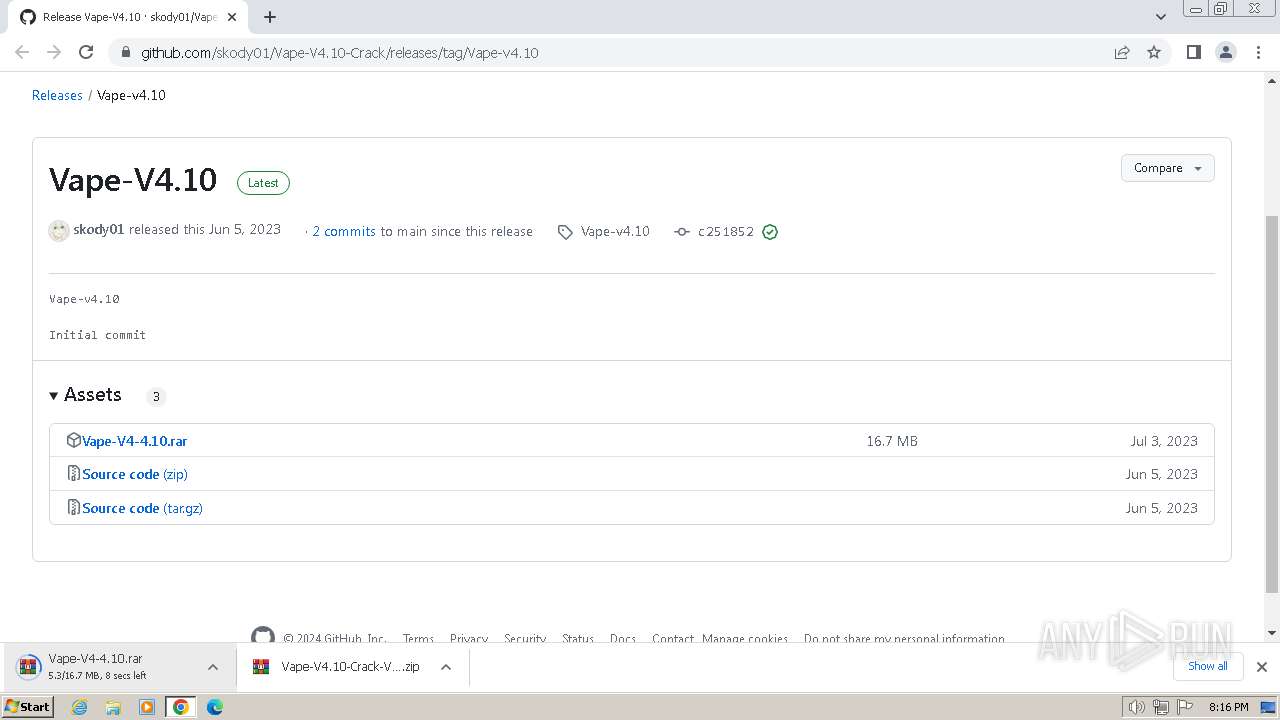Open a new browser tab with plus icon
The height and width of the screenshot is (720, 1280).
click(x=270, y=17)
